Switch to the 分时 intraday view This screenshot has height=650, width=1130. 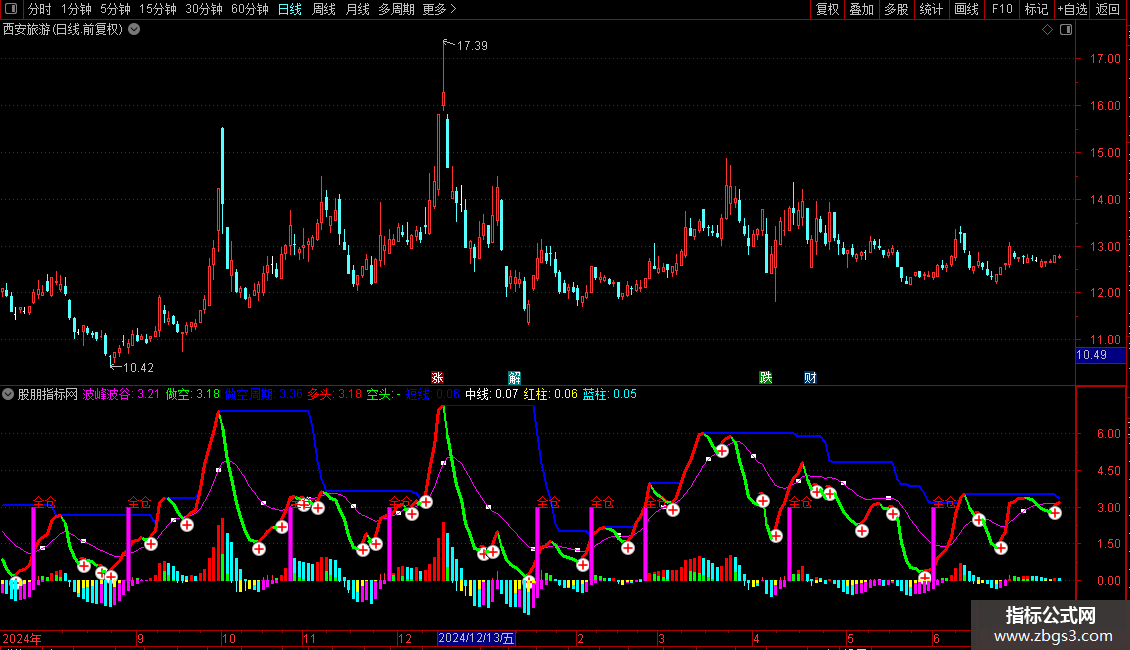[39, 9]
